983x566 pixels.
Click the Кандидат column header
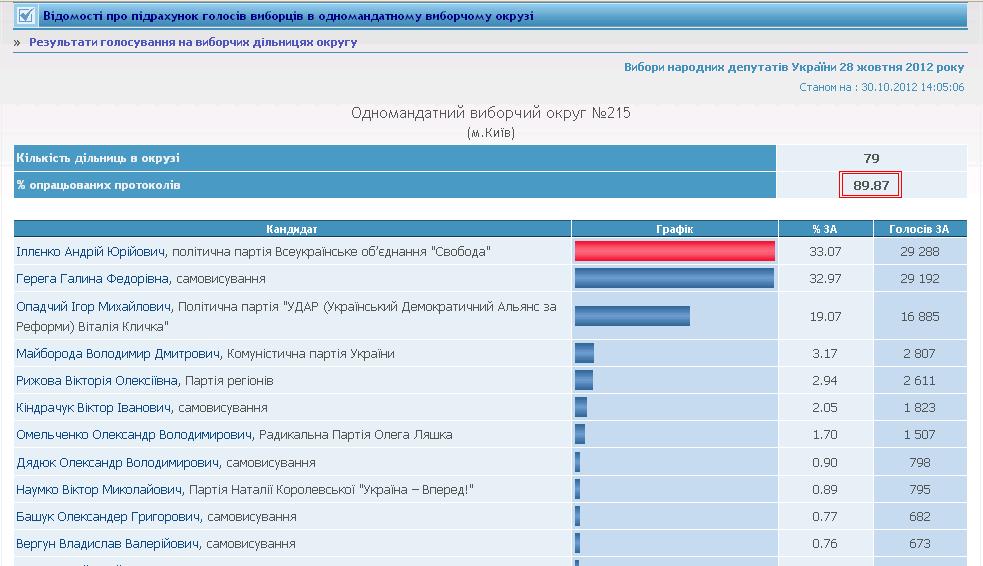point(292,229)
